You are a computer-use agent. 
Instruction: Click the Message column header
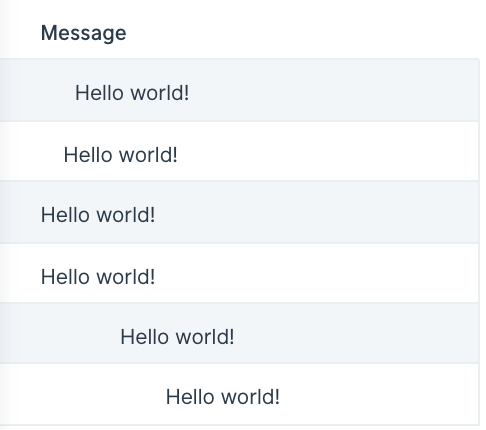(83, 33)
